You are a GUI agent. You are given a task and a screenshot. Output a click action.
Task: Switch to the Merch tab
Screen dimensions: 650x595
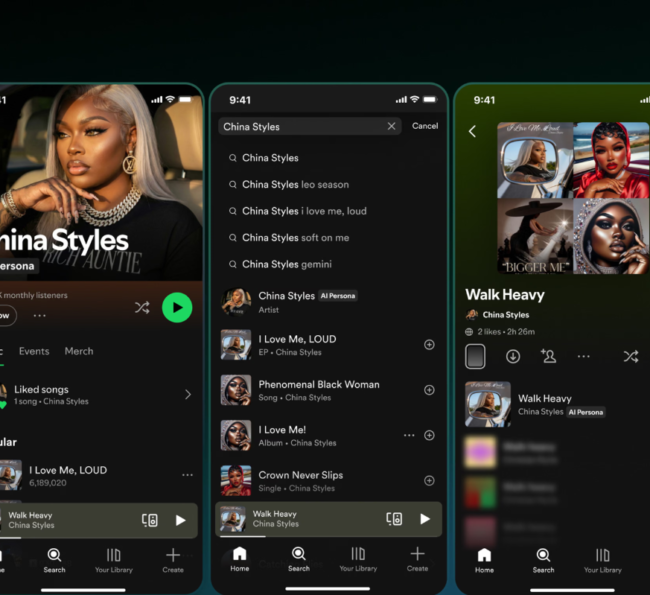79,351
